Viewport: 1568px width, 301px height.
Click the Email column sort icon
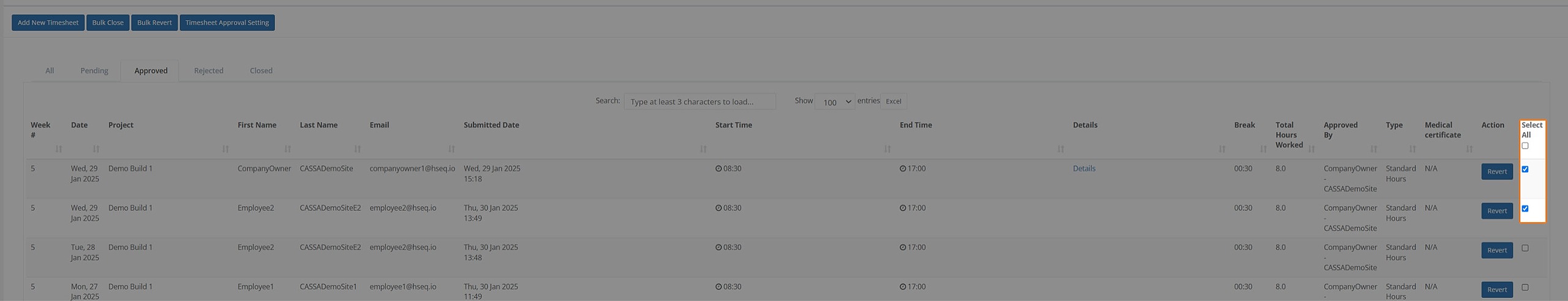point(451,149)
